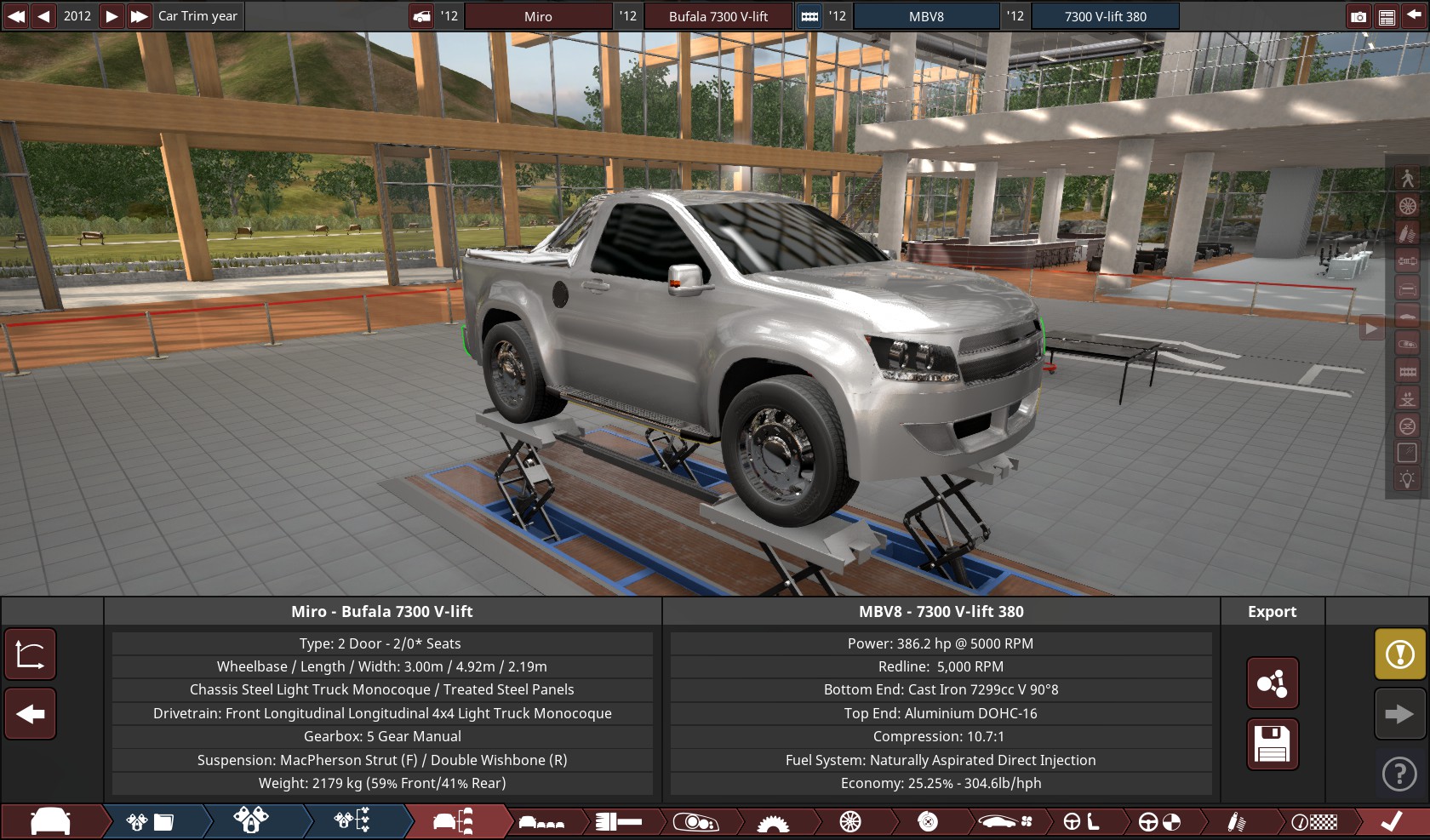Select the 7300 V-lift 380 variant field
The height and width of the screenshot is (840, 1430).
coord(1105,16)
